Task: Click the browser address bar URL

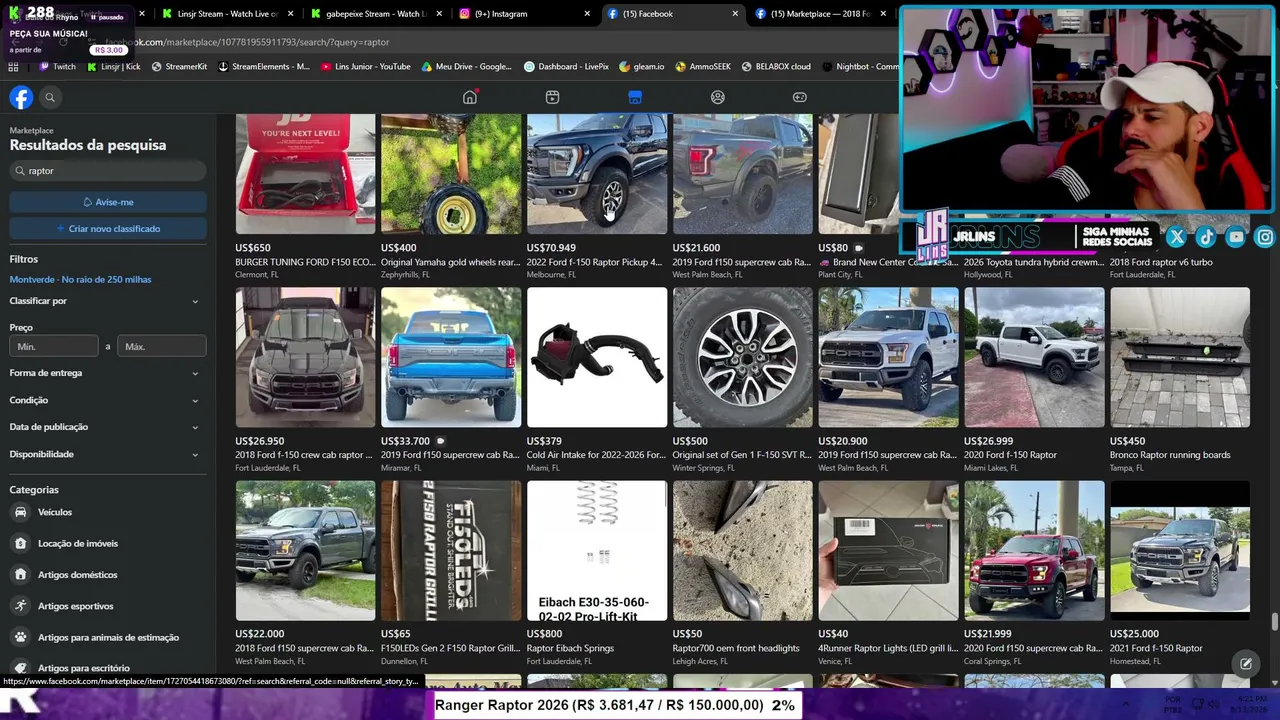Action: tap(248, 42)
